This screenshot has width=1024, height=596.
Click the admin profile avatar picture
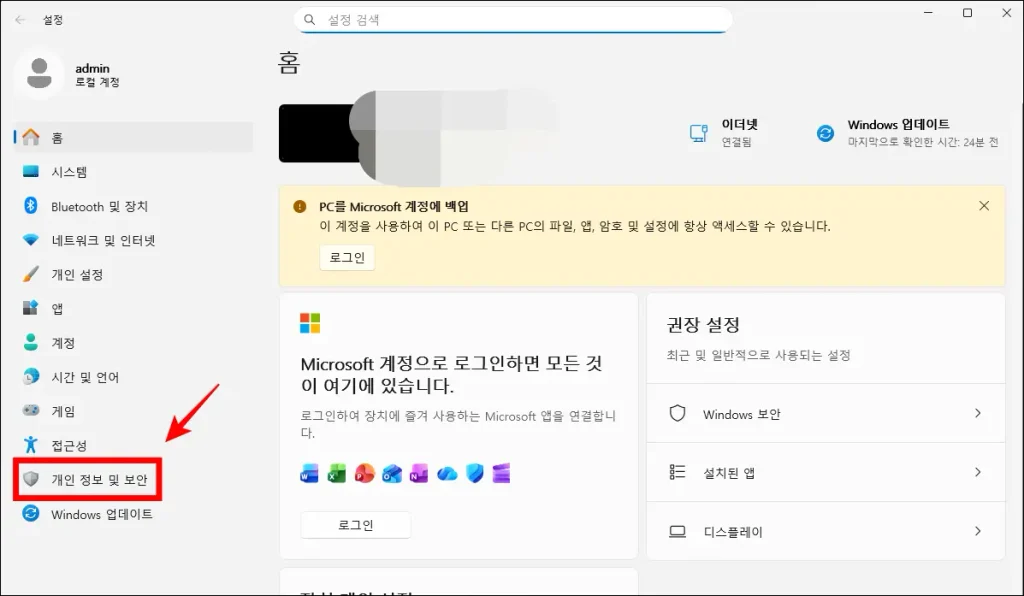[x=39, y=73]
